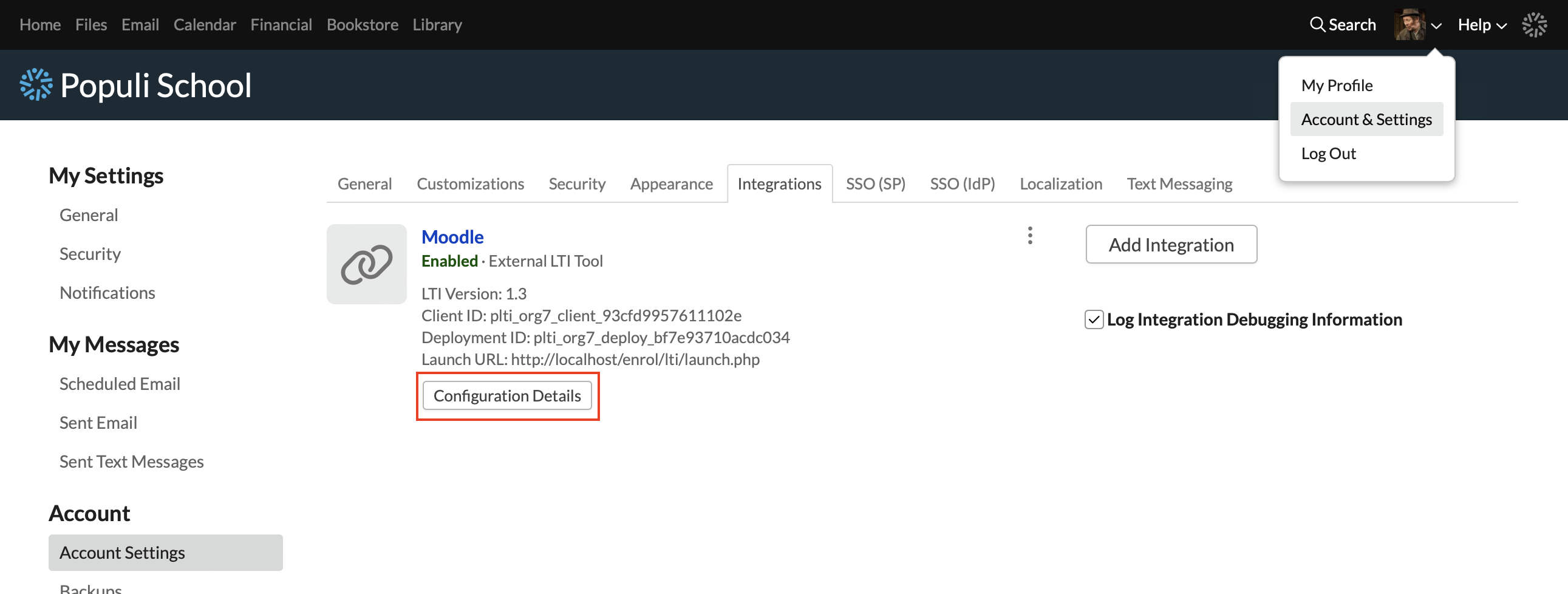Screen dimensions: 1568x594
Task: Click the LTI Version: 1.3 text
Action: [x=474, y=294]
